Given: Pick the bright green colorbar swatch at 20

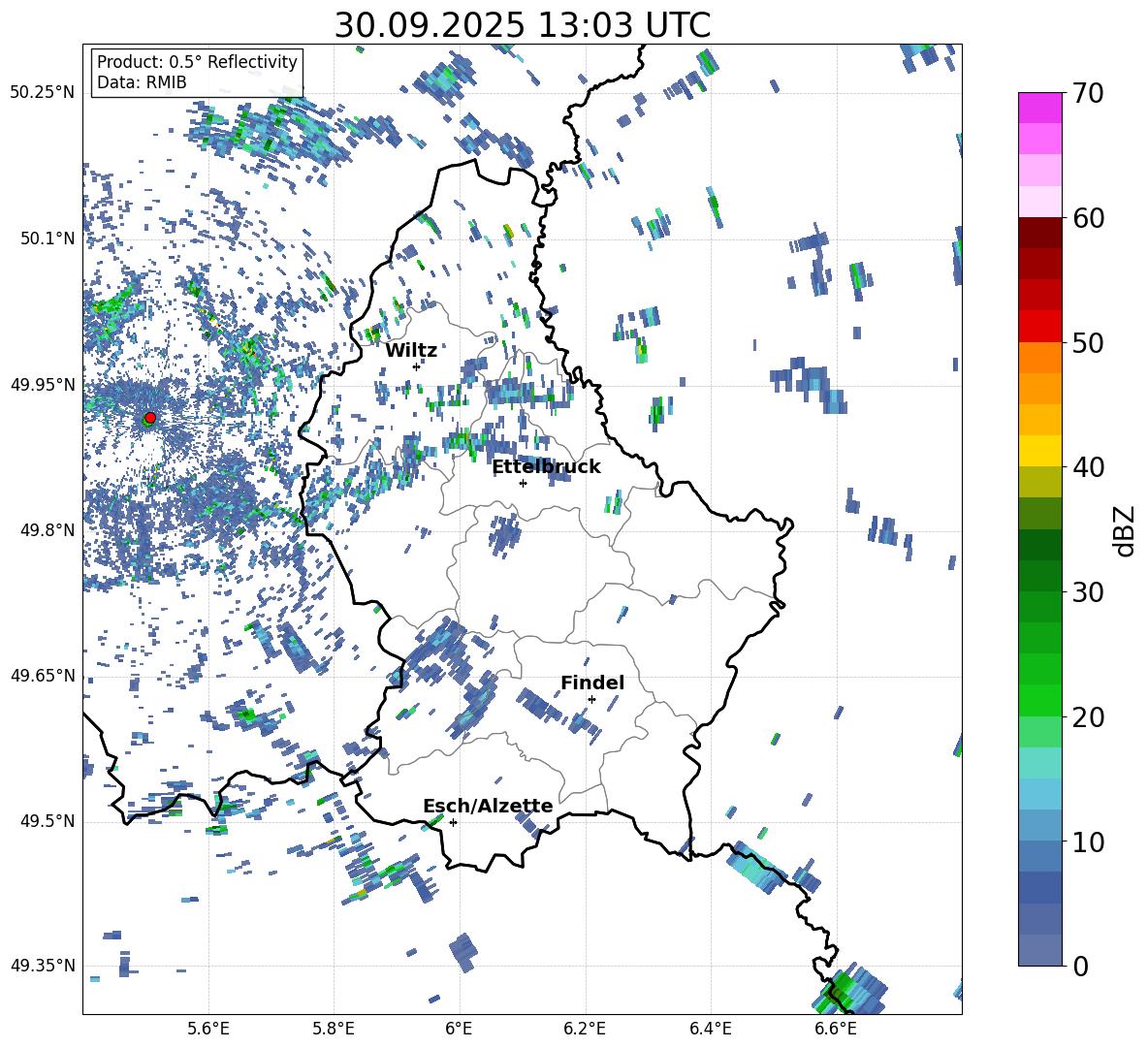Looking at the screenshot, I should (x=1040, y=700).
